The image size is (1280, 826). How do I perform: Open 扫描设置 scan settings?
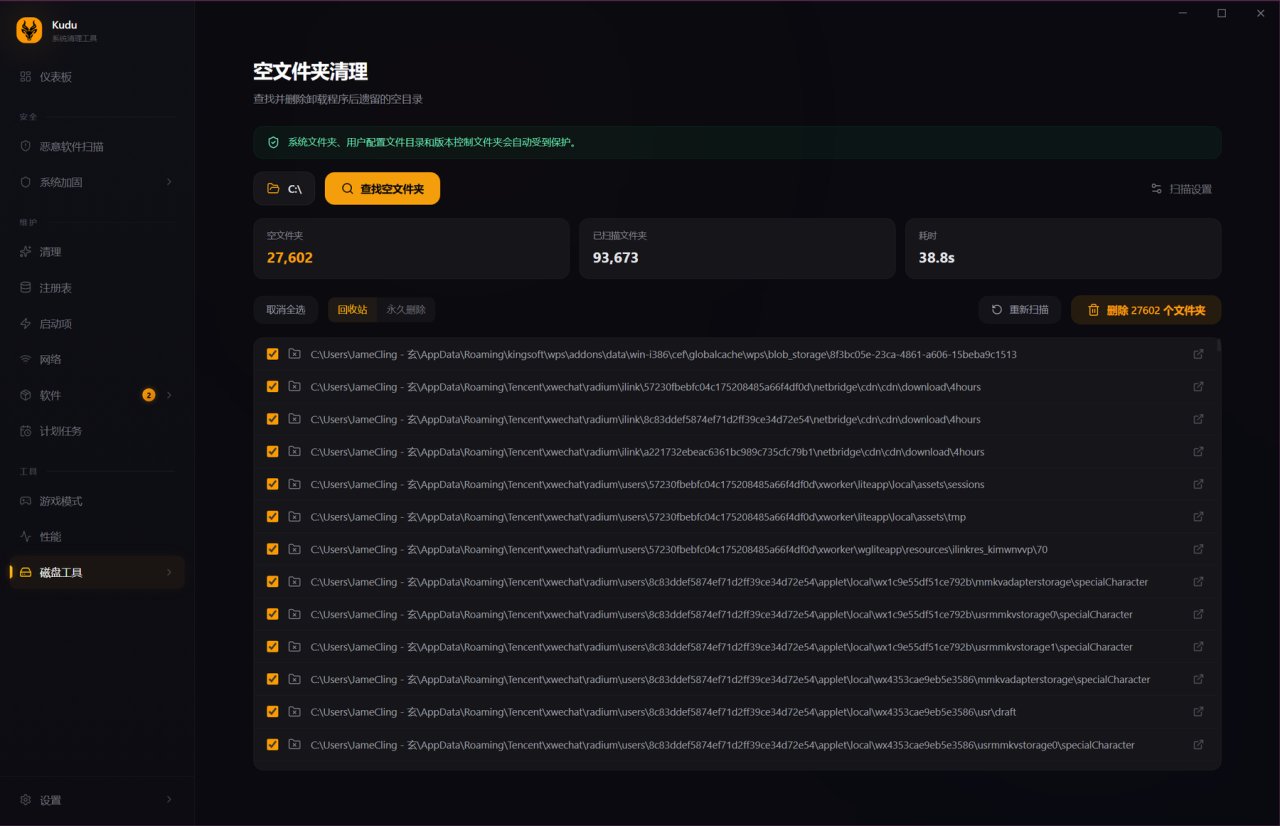pos(1181,188)
